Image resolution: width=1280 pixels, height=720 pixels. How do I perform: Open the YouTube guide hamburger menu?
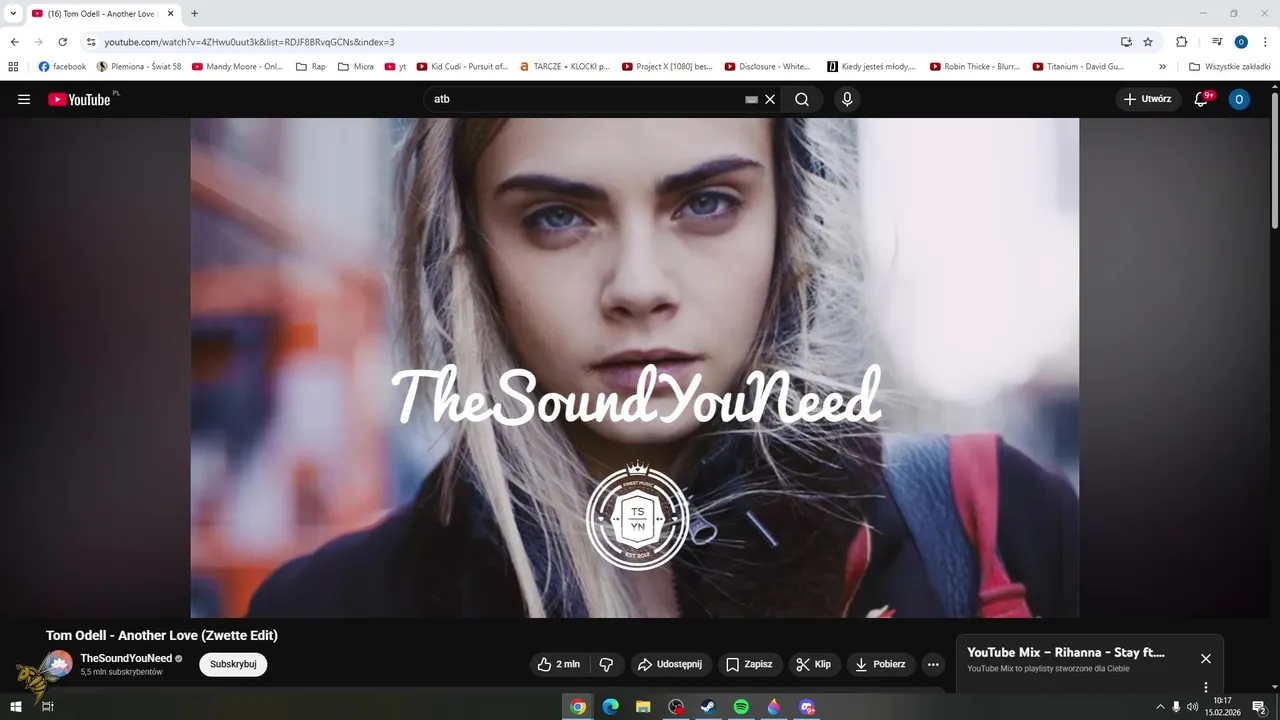(x=24, y=99)
